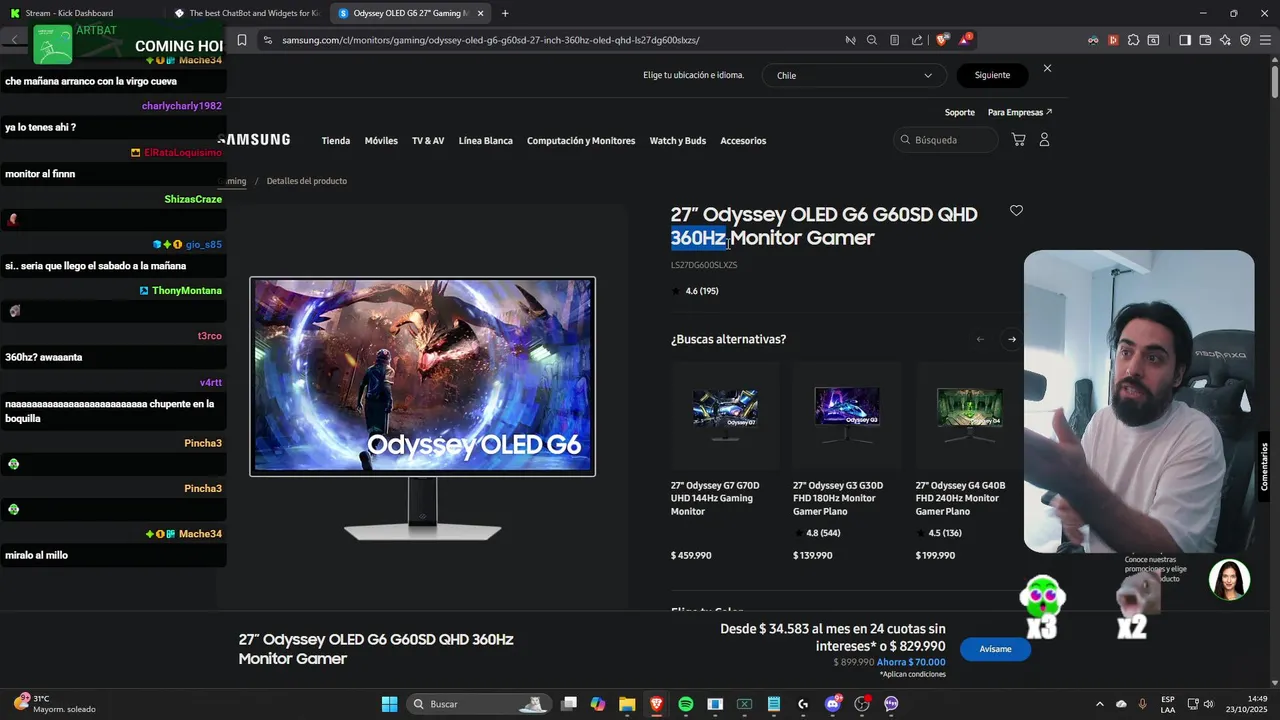Click the Búsqueda search field
This screenshot has width=1280, height=720.
946,140
